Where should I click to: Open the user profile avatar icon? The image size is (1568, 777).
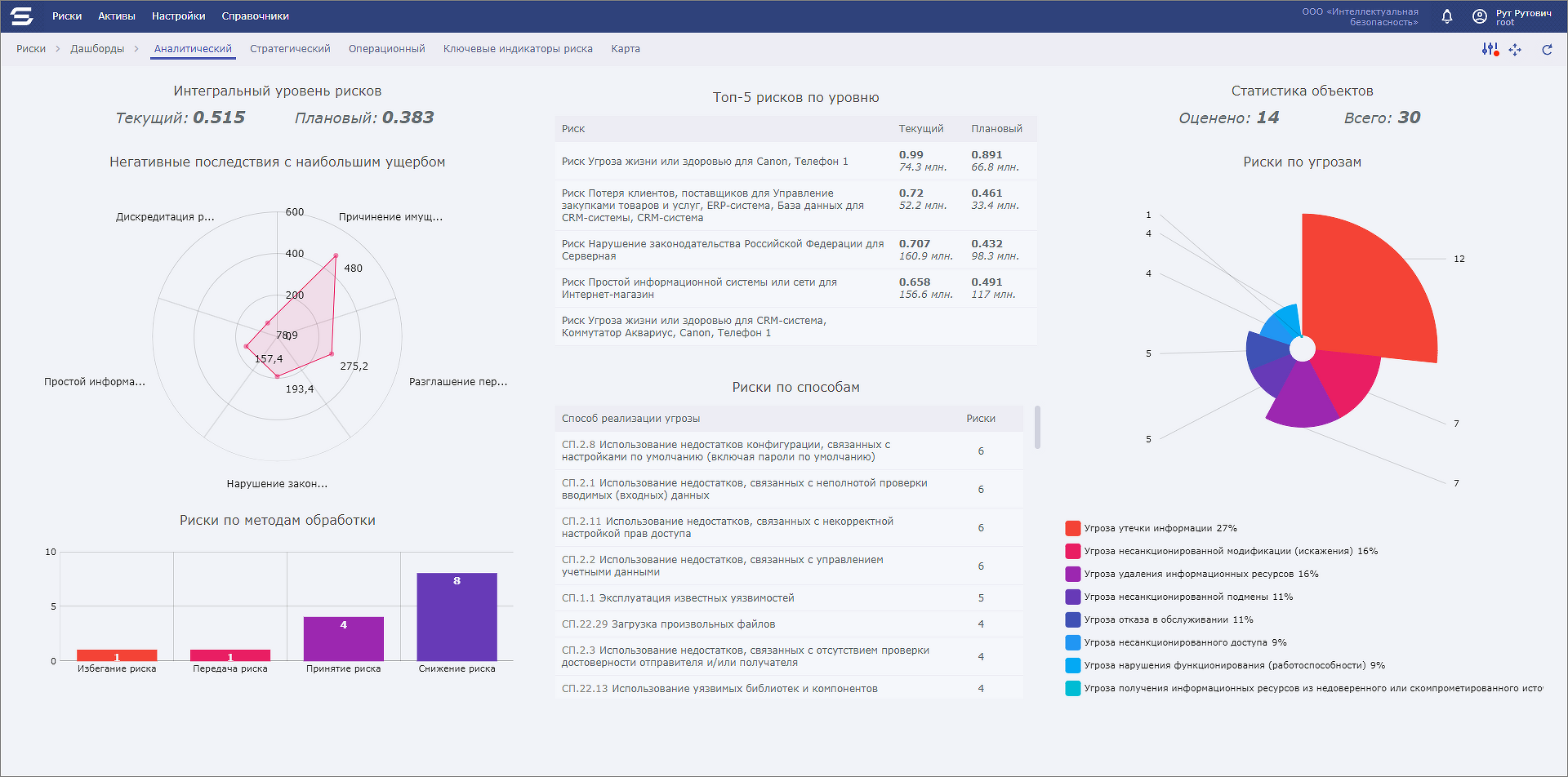tap(1479, 16)
